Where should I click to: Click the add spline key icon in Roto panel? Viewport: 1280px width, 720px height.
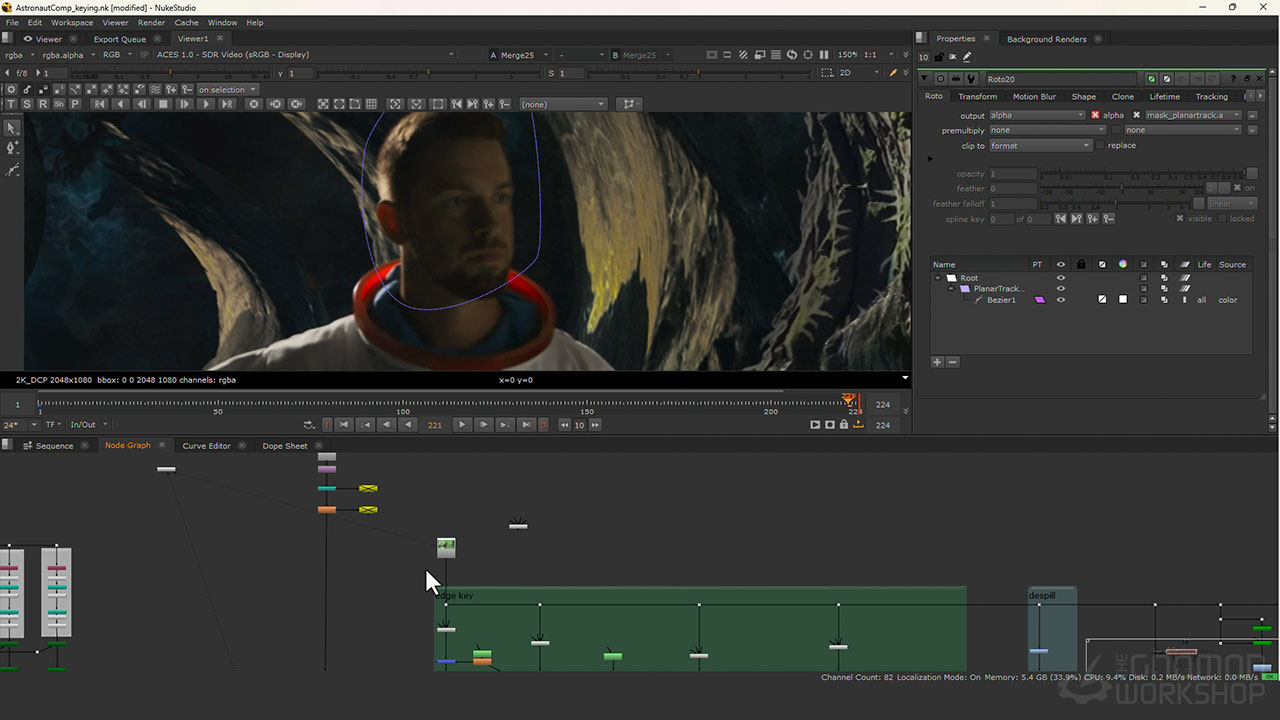tap(1090, 218)
